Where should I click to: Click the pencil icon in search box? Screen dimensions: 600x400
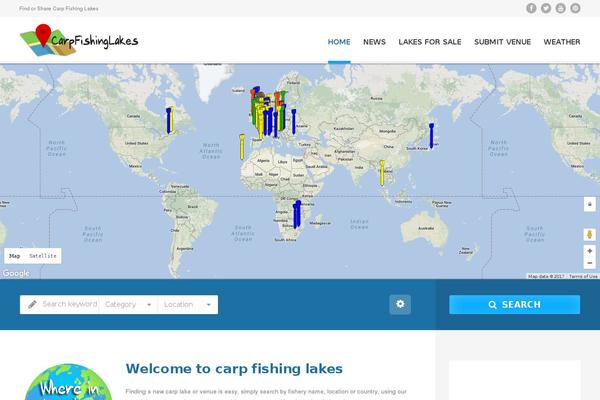click(32, 304)
